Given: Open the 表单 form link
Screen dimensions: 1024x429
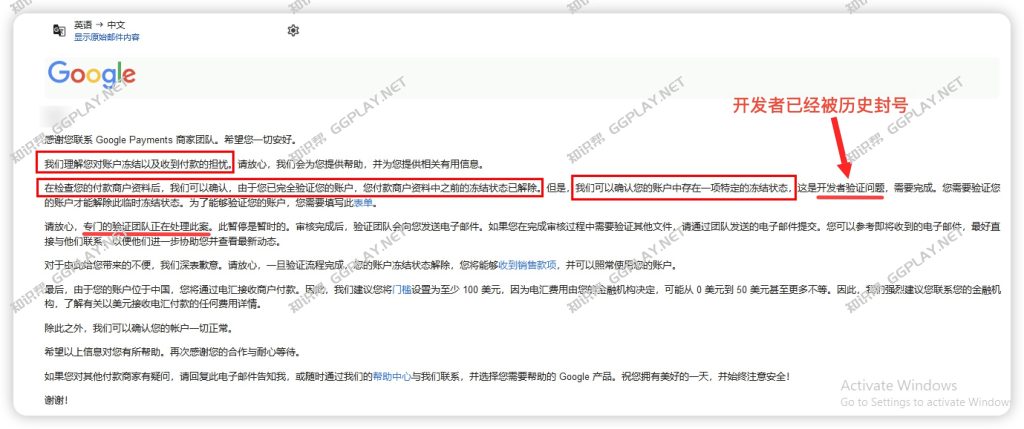Looking at the screenshot, I should click(x=363, y=202).
